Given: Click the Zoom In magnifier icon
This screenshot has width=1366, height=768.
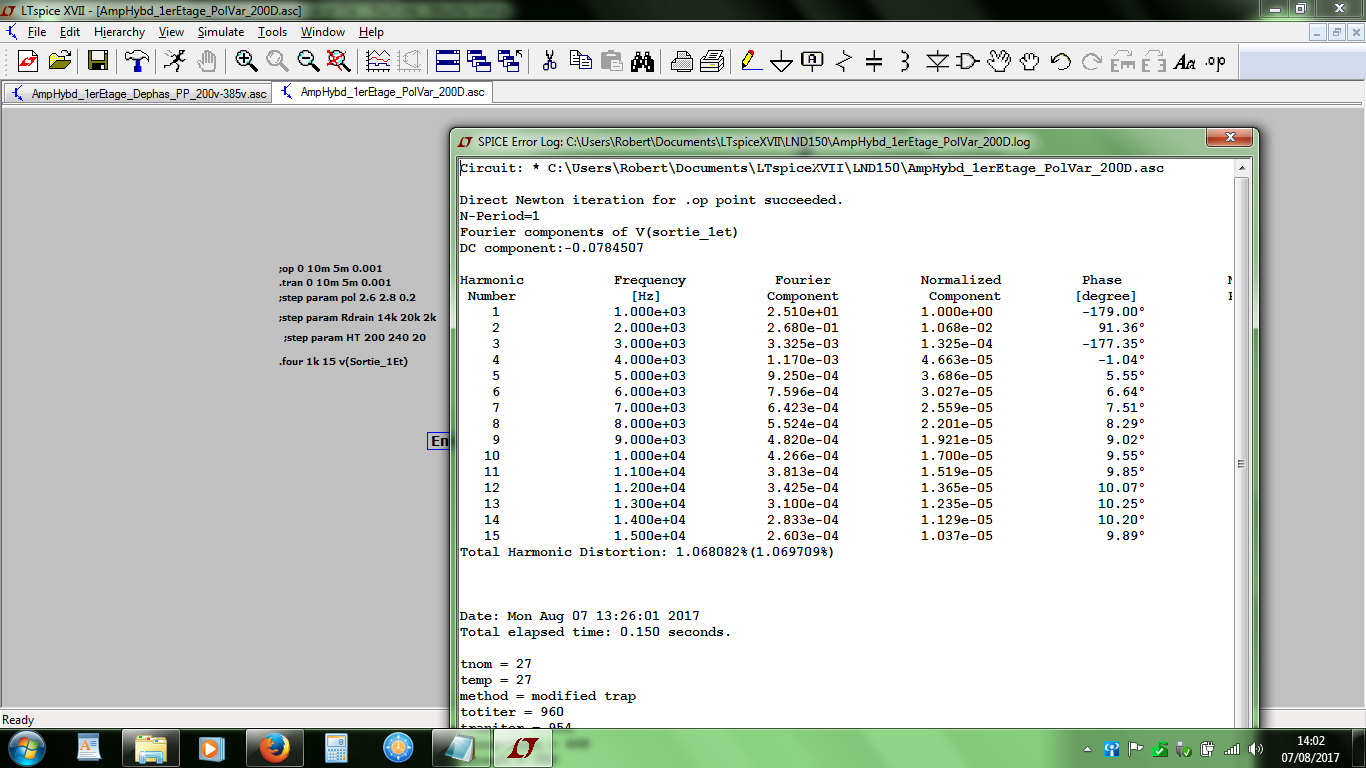Looking at the screenshot, I should coord(246,61).
